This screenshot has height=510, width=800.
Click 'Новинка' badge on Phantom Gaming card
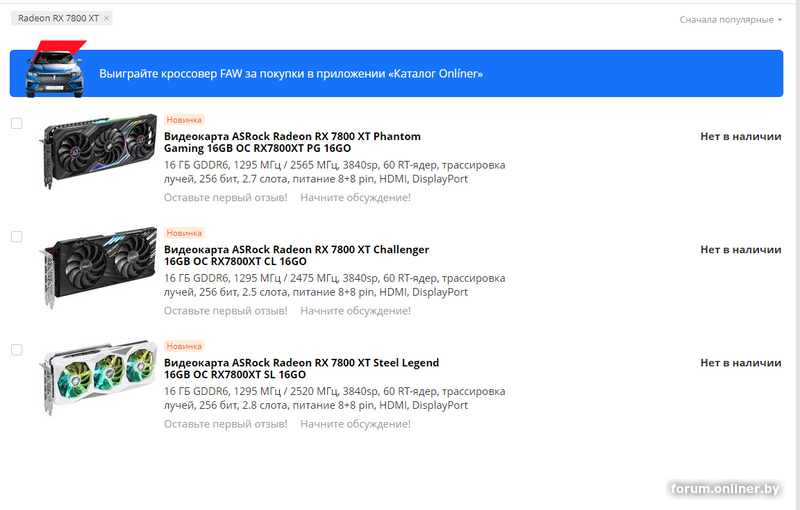[184, 120]
